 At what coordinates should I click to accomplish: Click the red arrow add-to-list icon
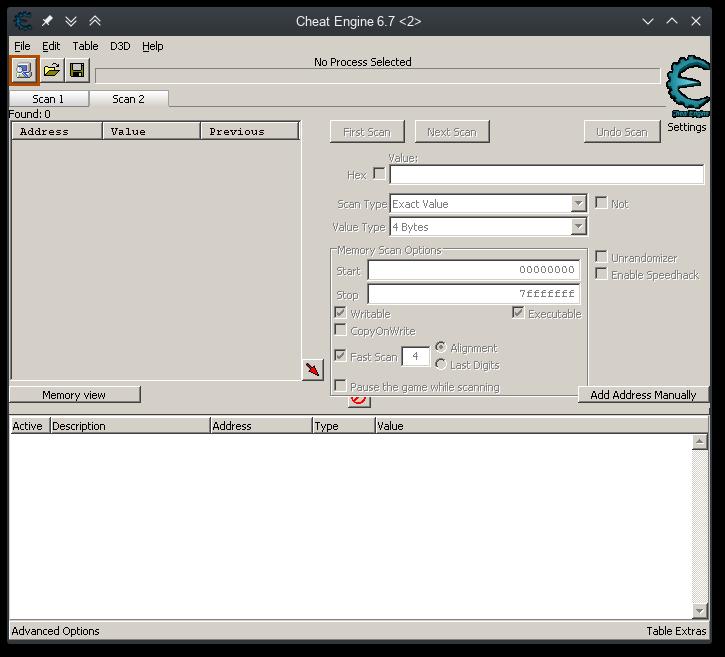pos(313,369)
